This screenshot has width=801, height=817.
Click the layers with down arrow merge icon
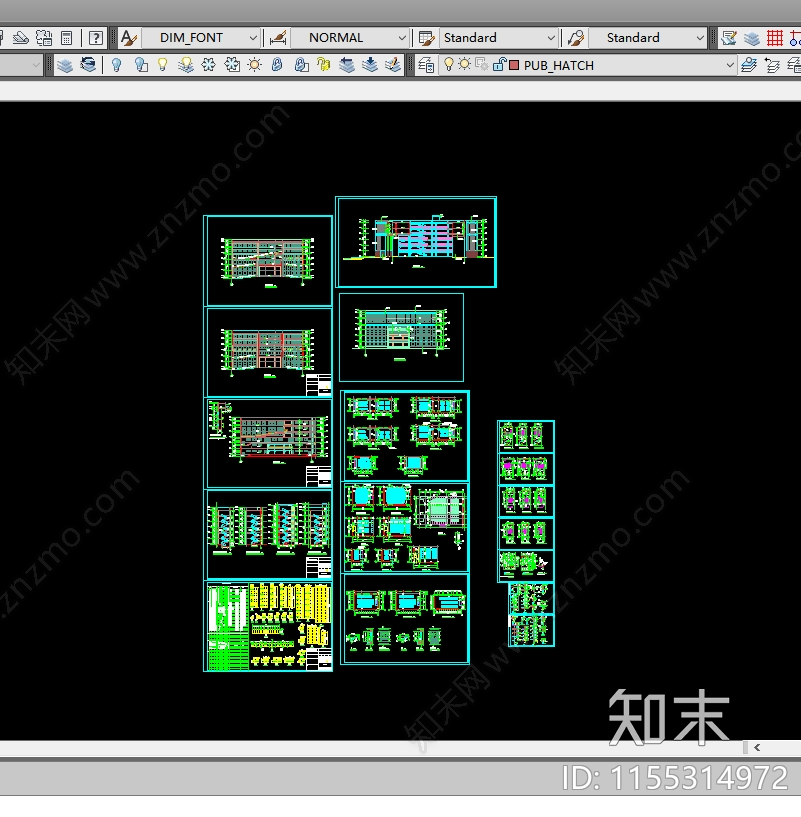[369, 65]
